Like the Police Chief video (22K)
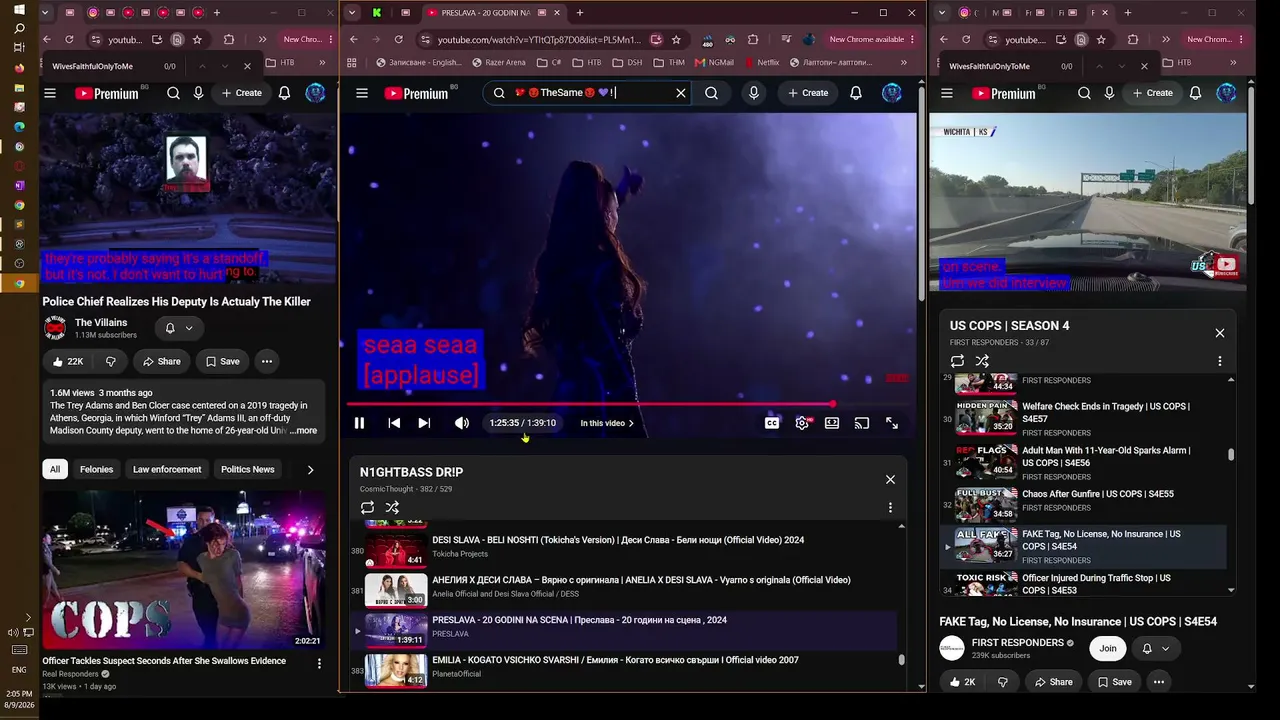Image resolution: width=1280 pixels, height=720 pixels. click(x=68, y=361)
